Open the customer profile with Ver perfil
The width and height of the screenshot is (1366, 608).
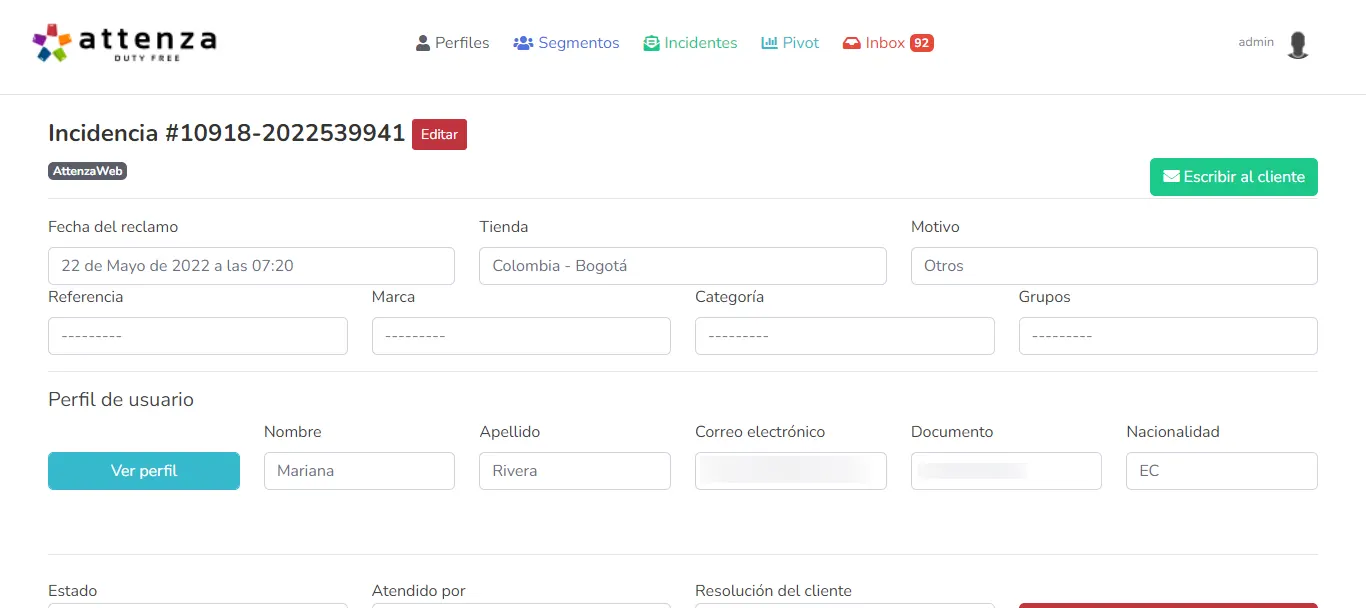144,471
